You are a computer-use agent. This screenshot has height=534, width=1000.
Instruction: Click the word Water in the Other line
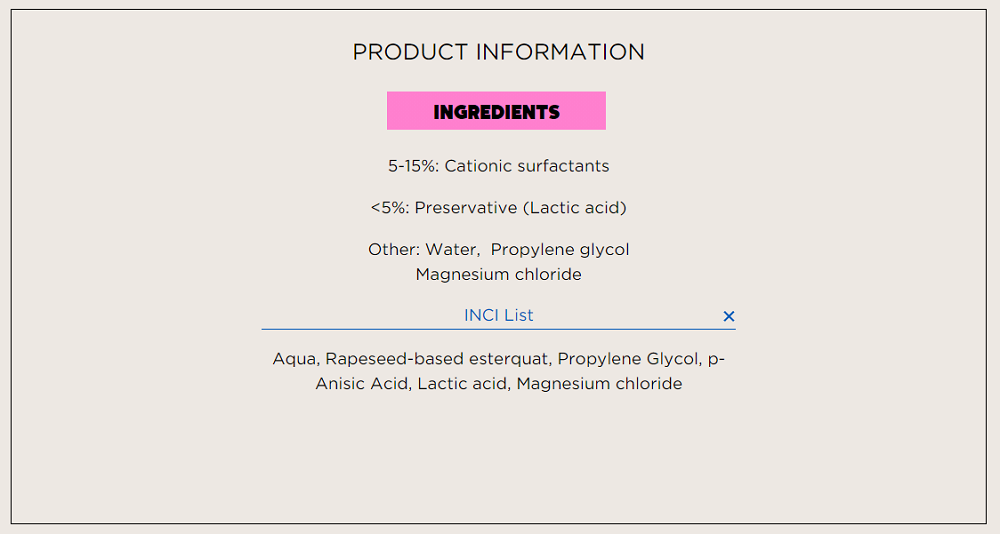coord(452,249)
